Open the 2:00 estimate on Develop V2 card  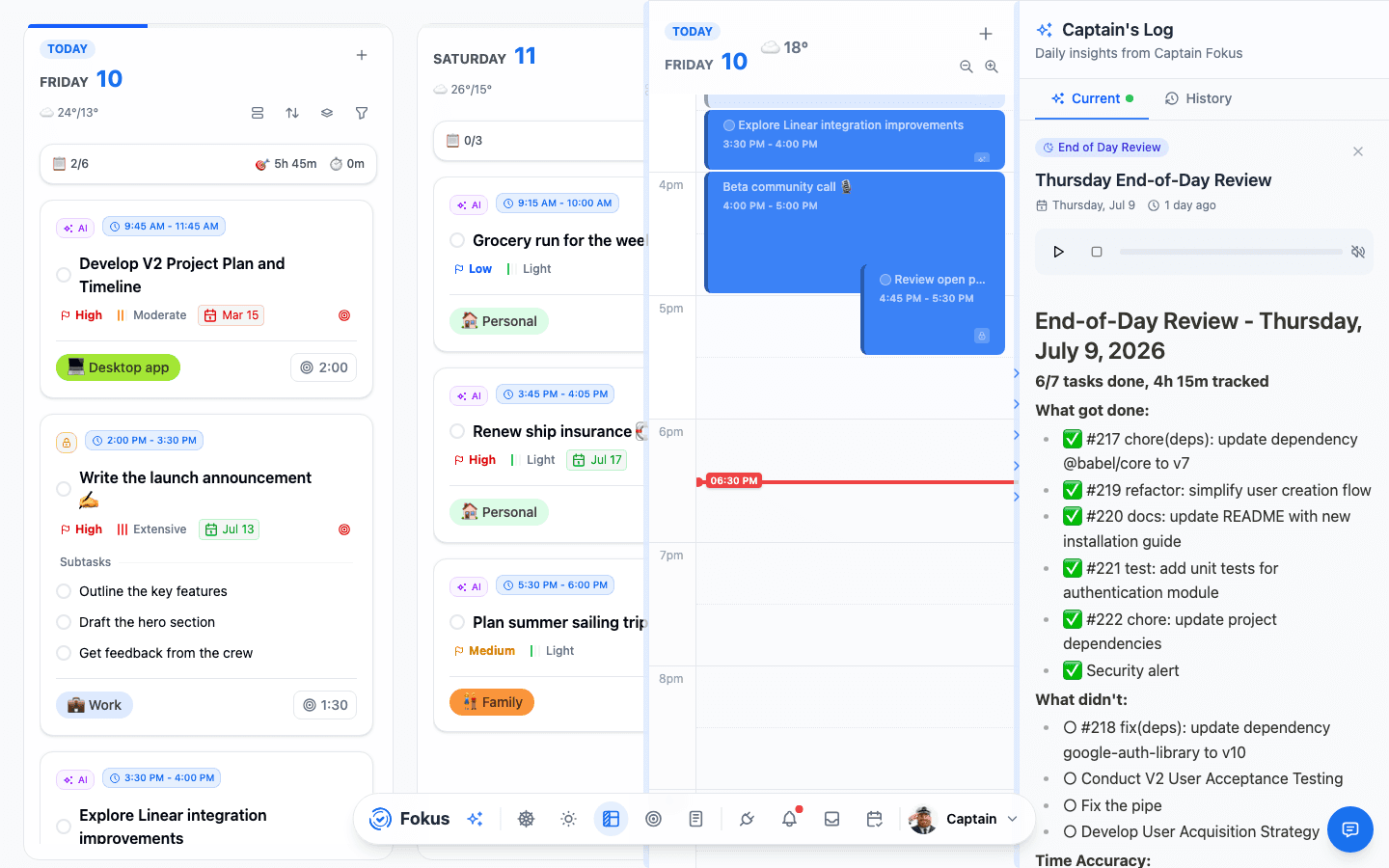[324, 367]
